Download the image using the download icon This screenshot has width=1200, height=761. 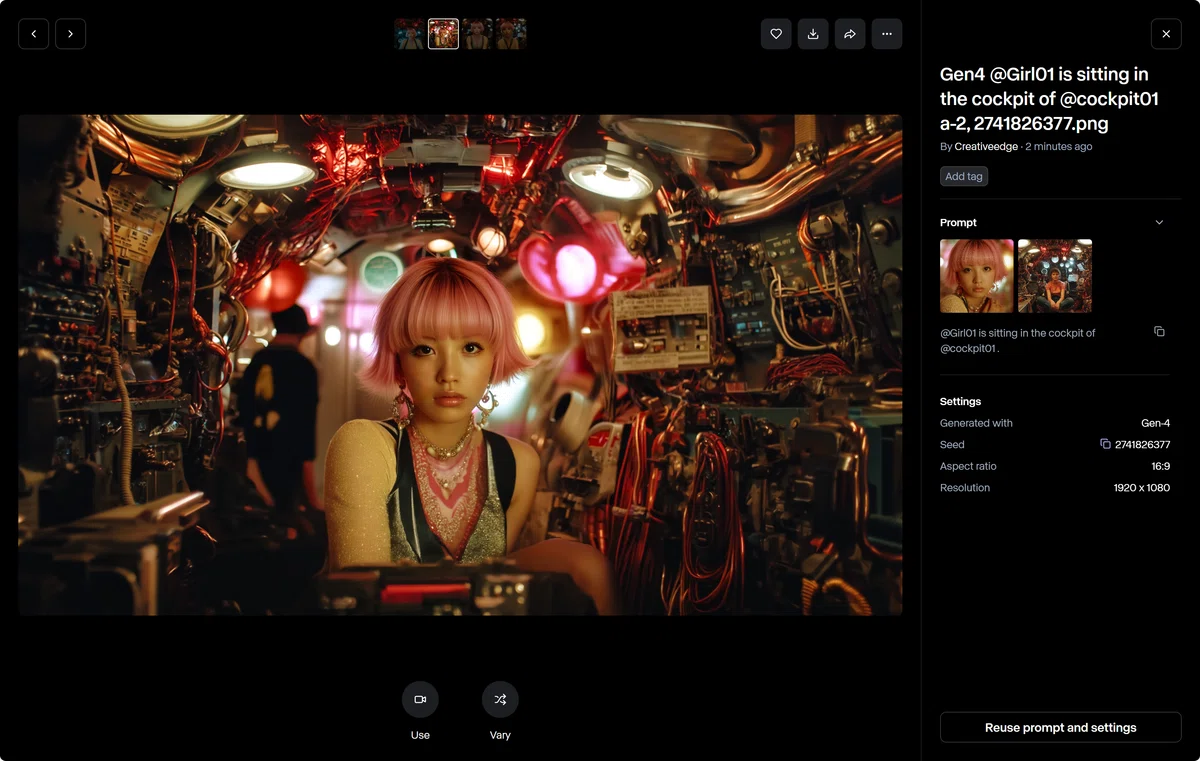(813, 34)
